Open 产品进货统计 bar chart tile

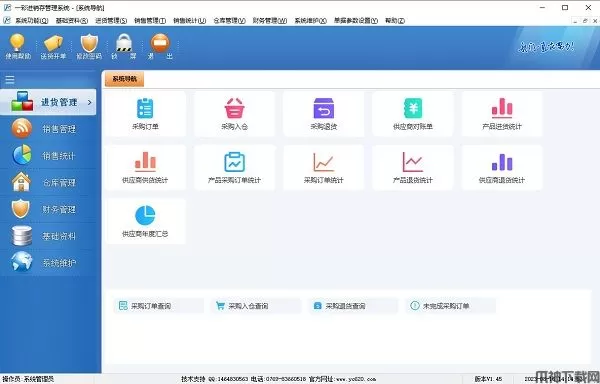tap(502, 114)
